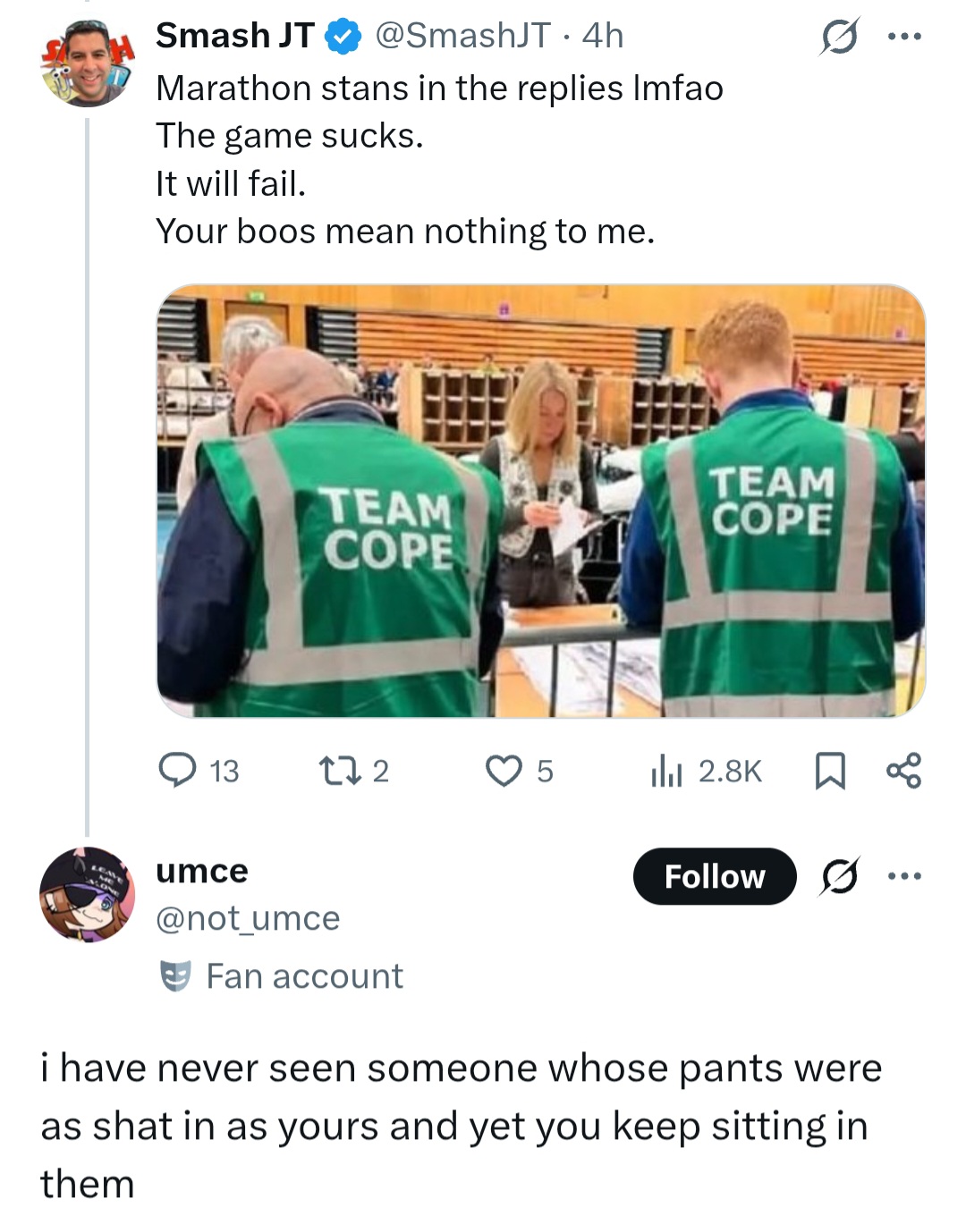Click the reply count showing 13
This screenshot has width=966, height=1232.
pyautogui.click(x=224, y=772)
